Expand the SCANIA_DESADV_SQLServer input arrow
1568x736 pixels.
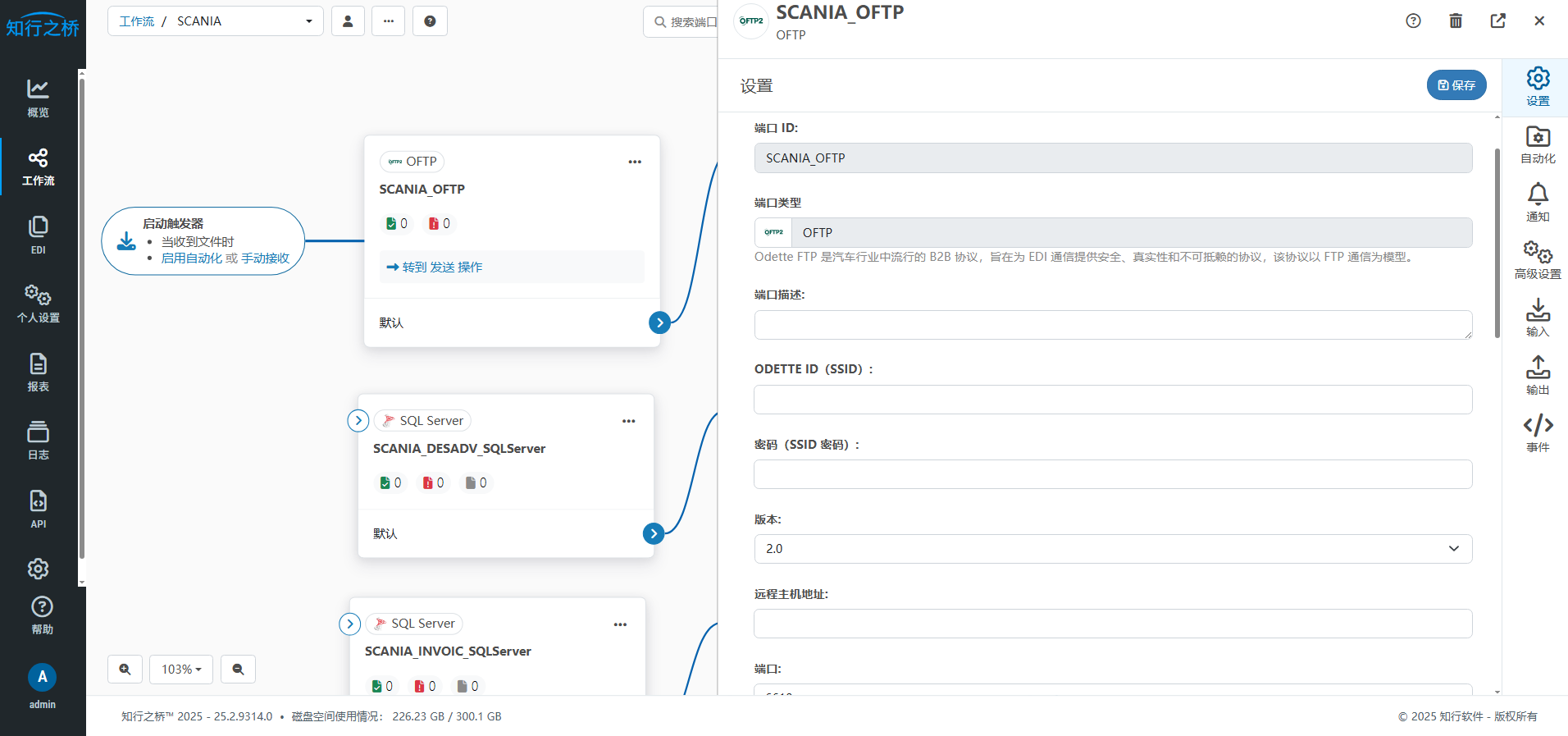click(358, 421)
